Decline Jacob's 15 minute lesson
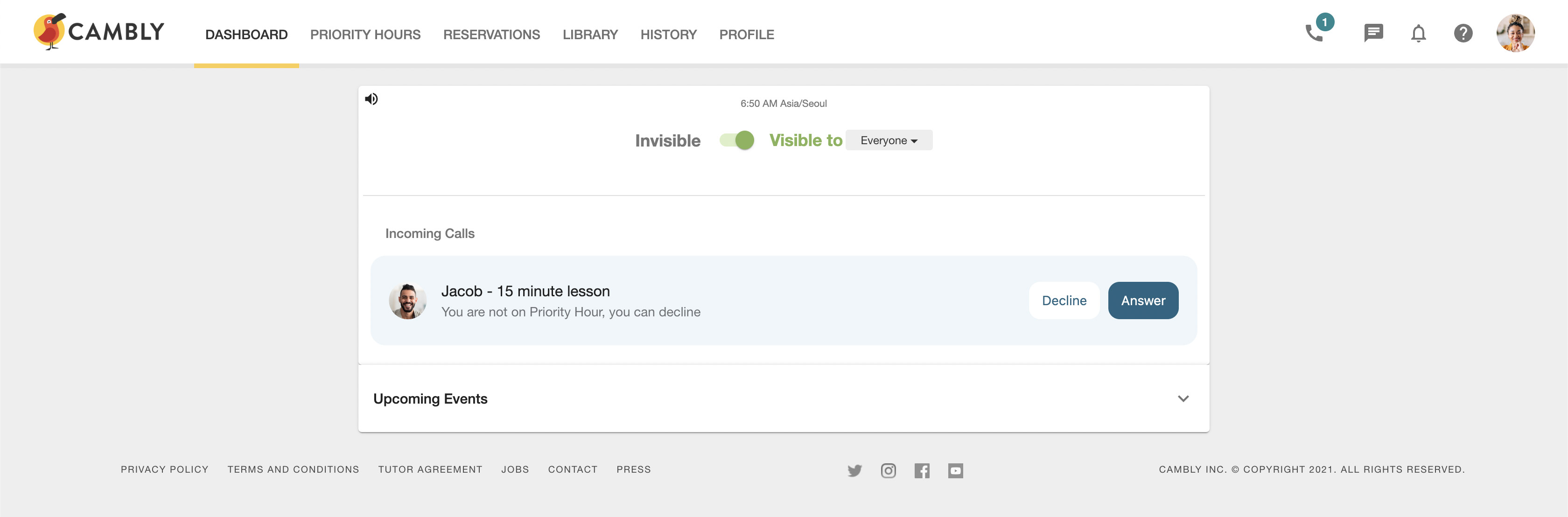The width and height of the screenshot is (1568, 517). point(1064,301)
